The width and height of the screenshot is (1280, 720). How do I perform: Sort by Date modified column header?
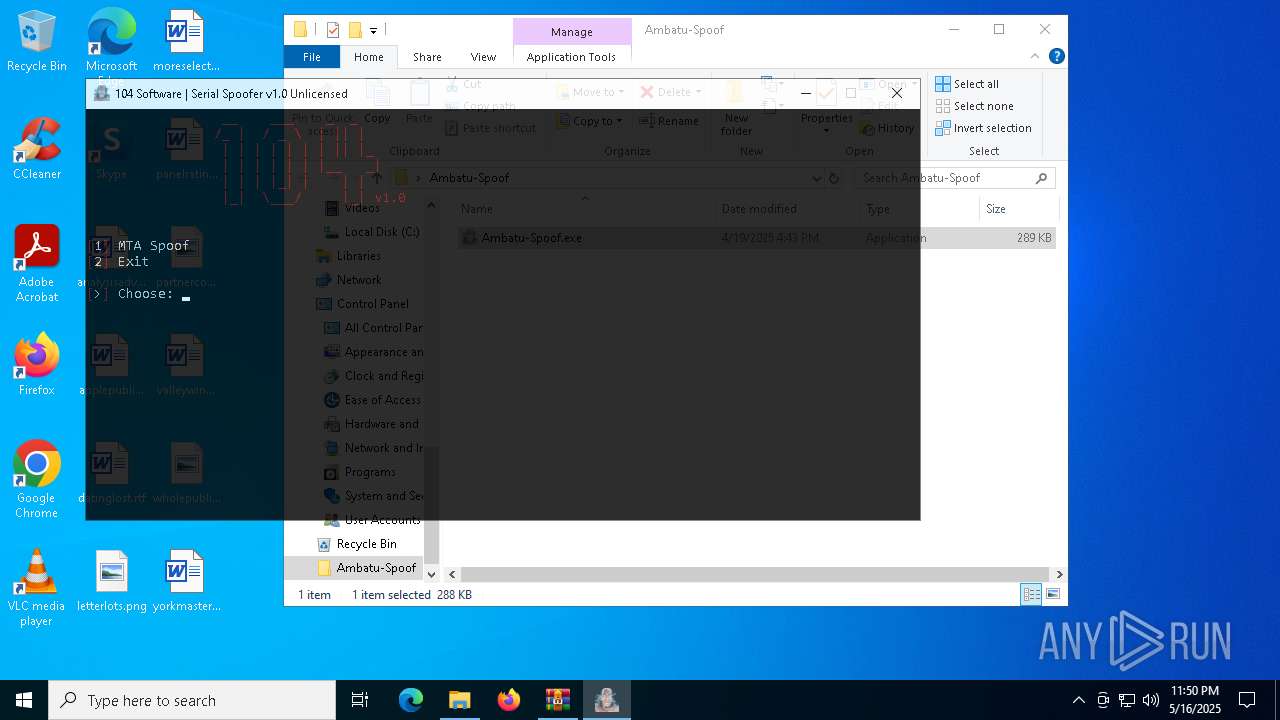point(788,209)
